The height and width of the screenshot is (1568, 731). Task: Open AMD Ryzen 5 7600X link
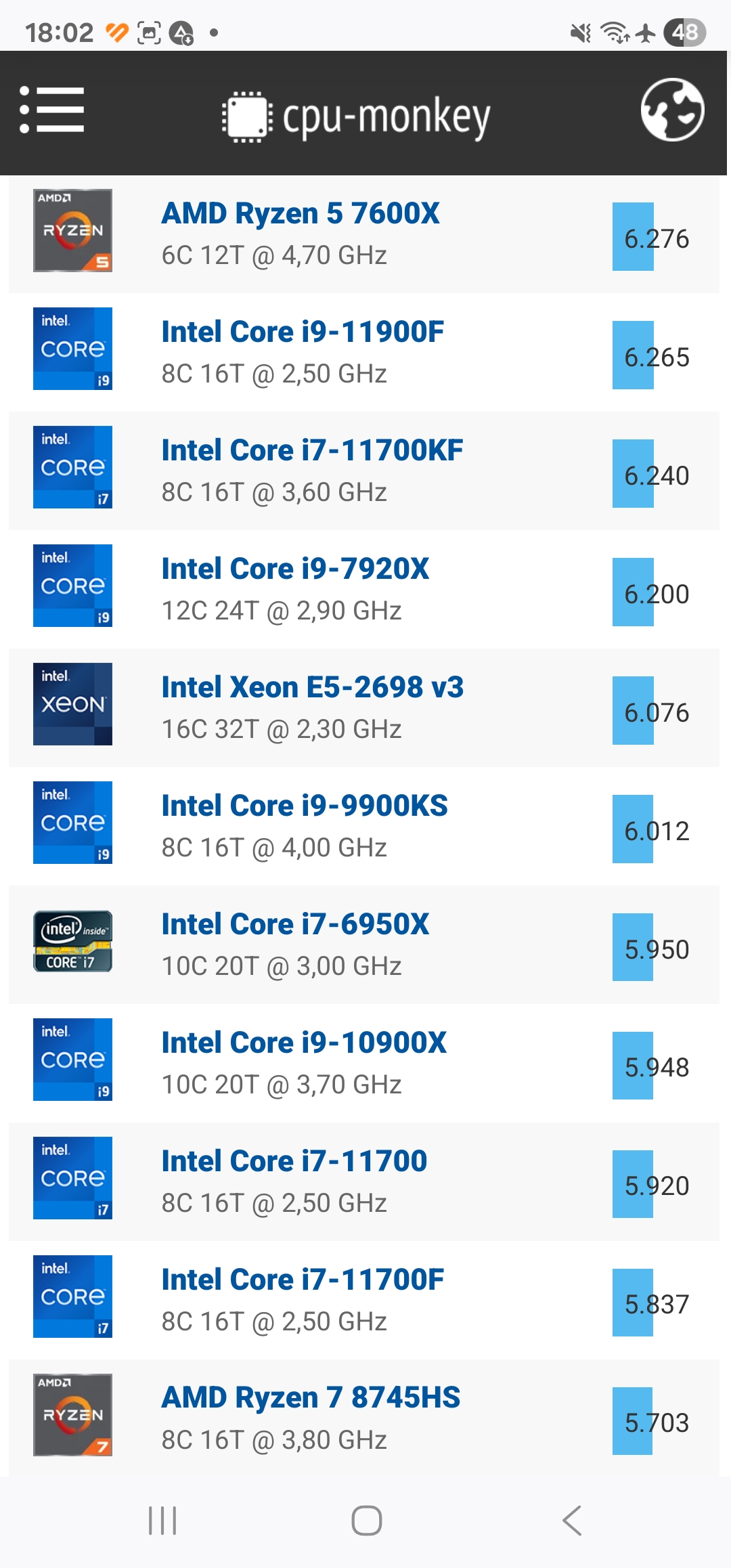tap(301, 213)
